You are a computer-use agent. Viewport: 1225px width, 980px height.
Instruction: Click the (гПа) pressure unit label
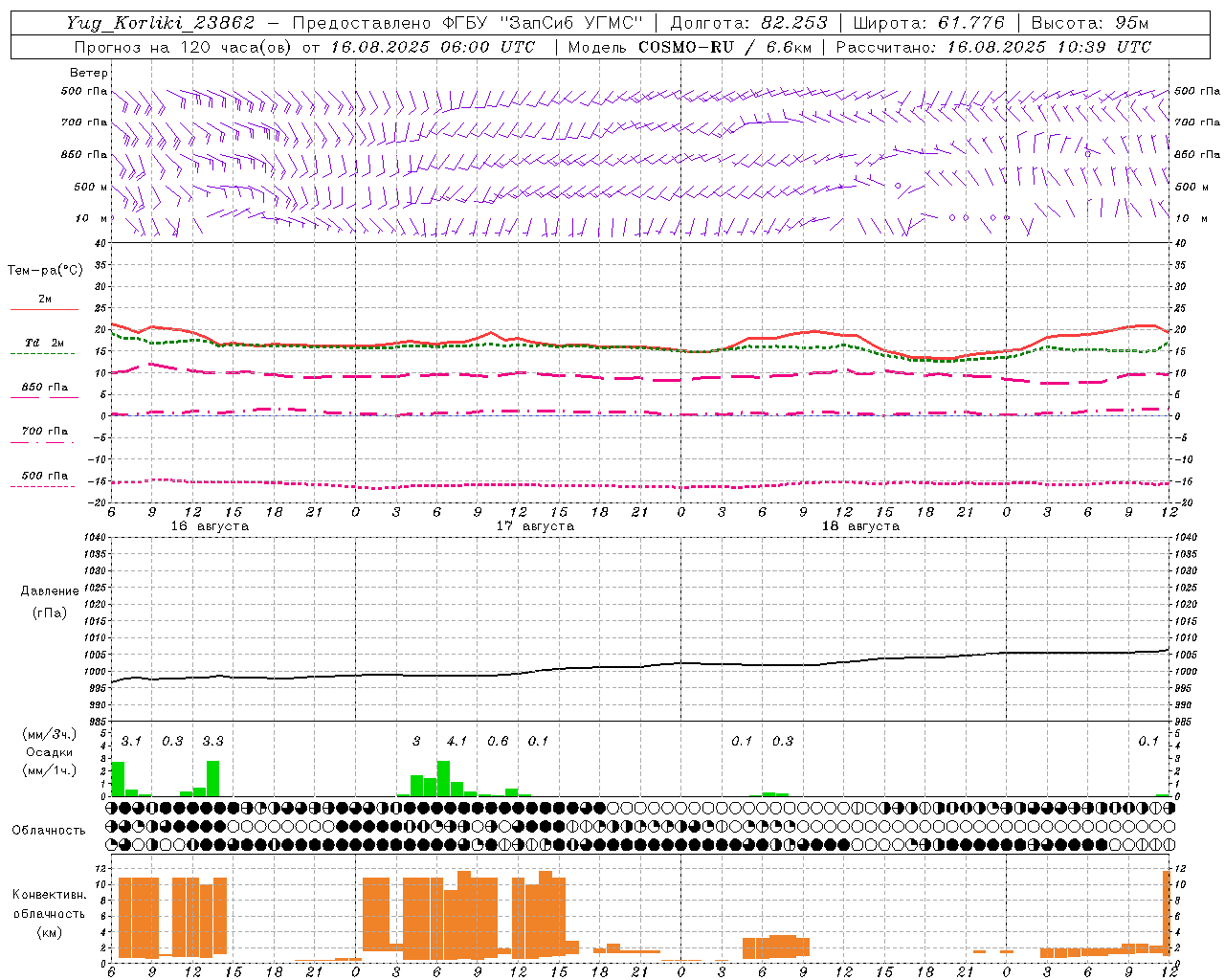point(50,612)
